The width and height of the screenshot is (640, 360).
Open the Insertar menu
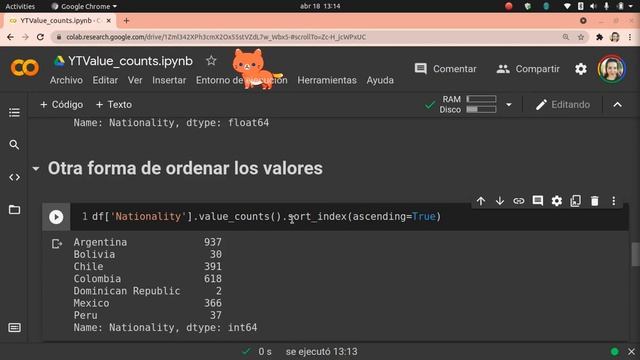(169, 80)
